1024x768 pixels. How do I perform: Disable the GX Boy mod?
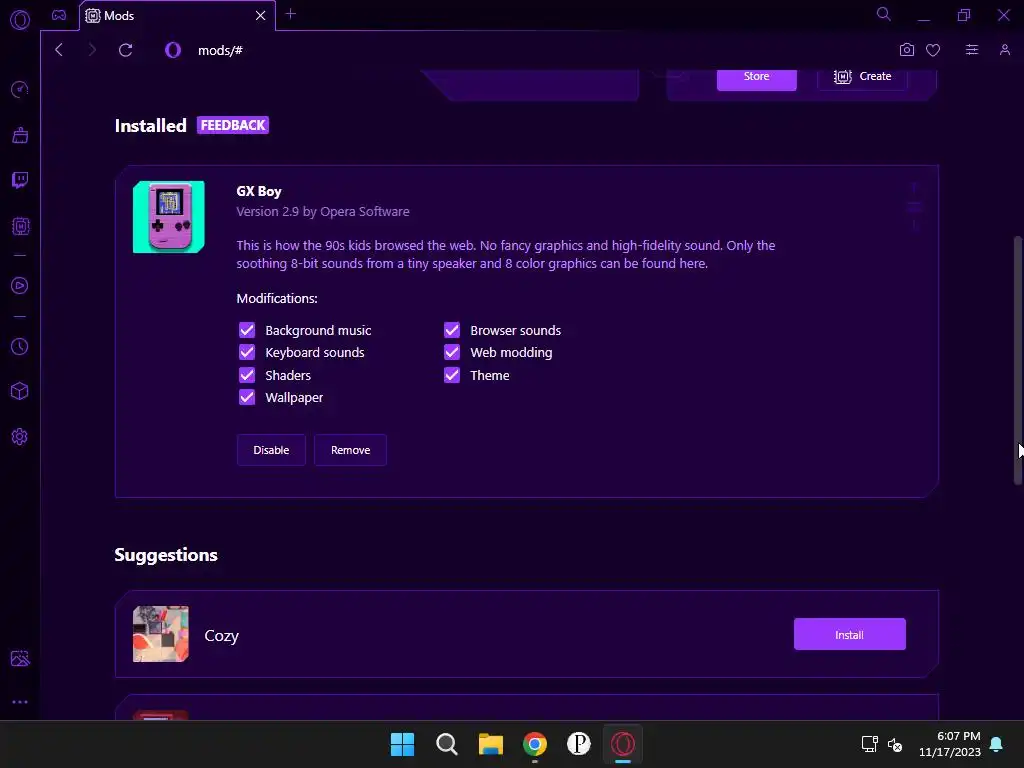tap(271, 450)
